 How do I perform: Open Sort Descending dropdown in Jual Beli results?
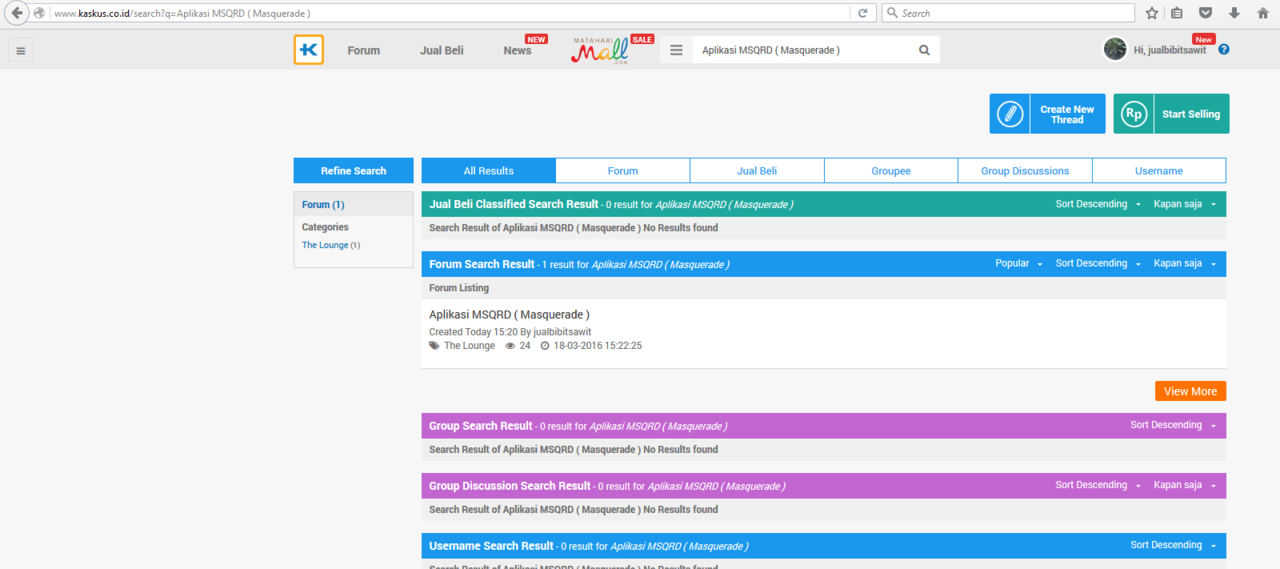click(x=1098, y=204)
